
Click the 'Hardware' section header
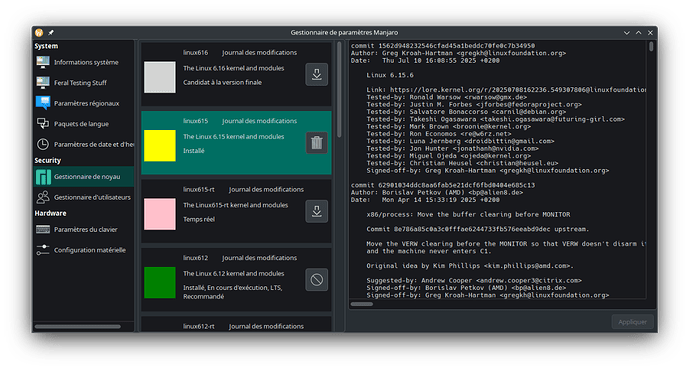click(50, 213)
